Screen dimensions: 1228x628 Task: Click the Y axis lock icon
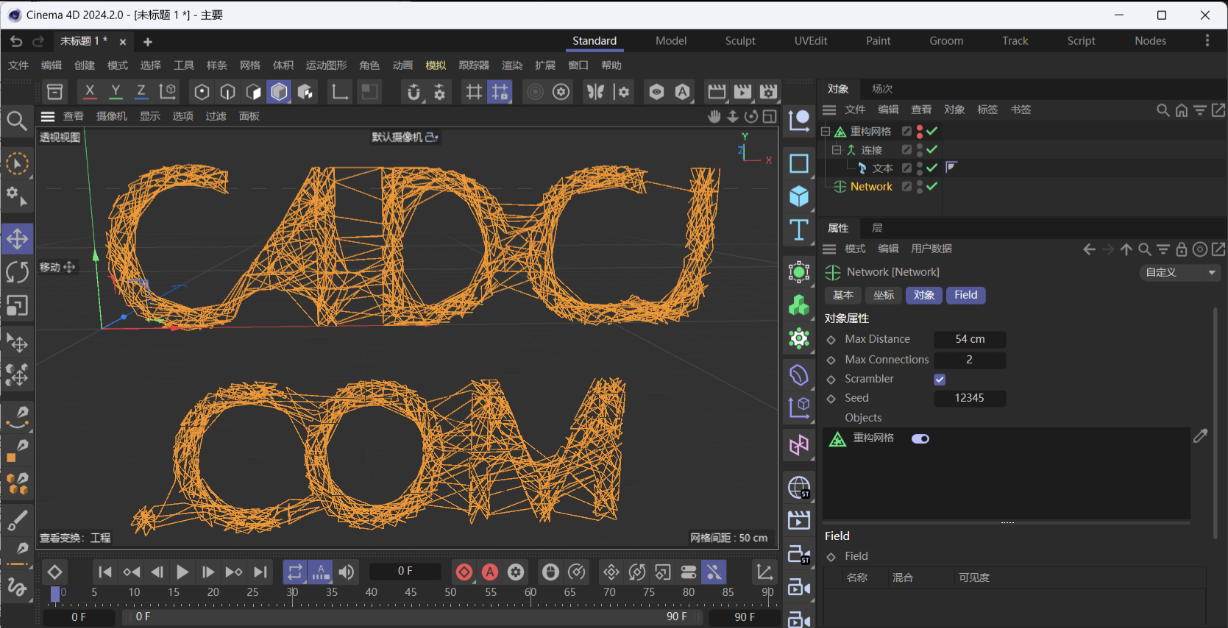coord(116,92)
